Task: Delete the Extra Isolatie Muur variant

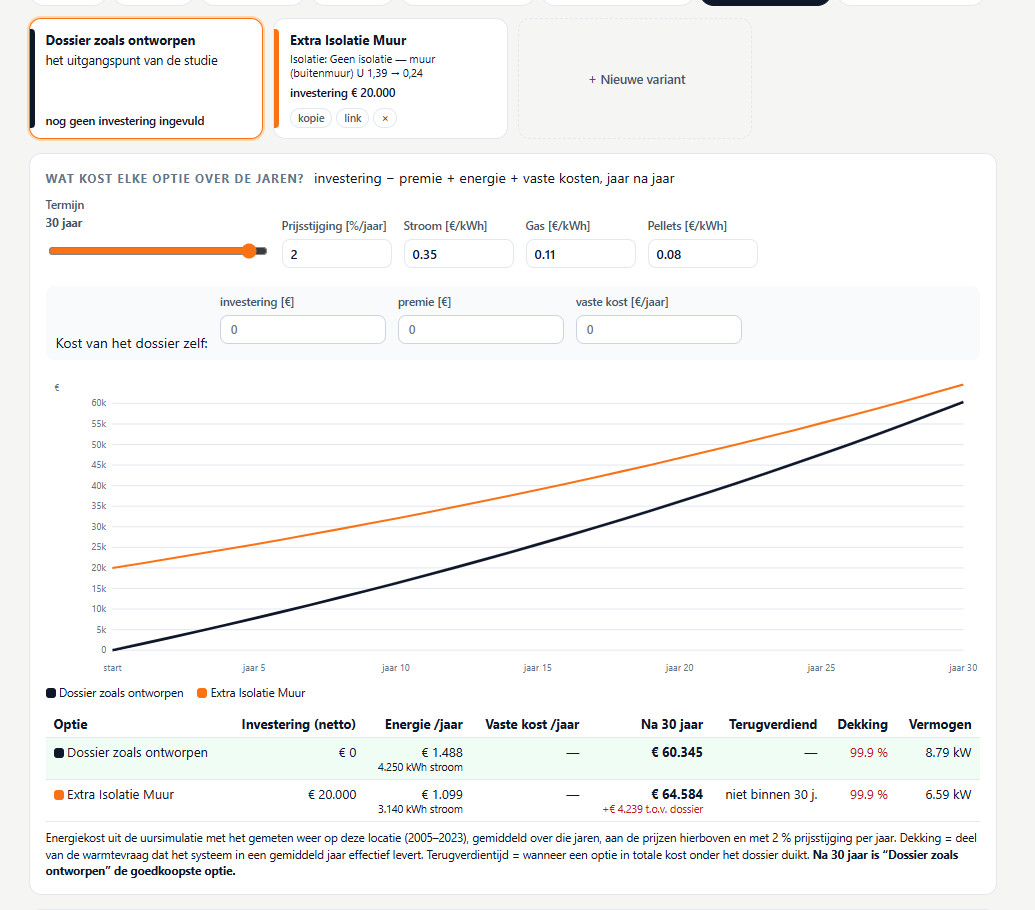Action: (385, 118)
